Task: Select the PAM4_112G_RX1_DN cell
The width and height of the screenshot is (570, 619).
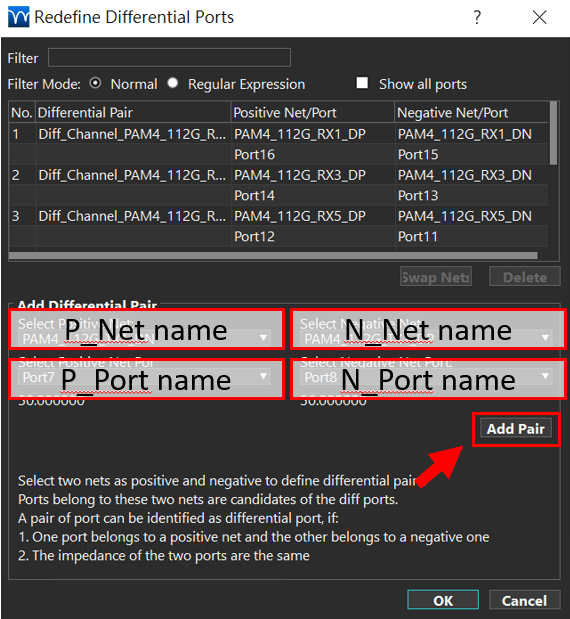Action: (472, 134)
